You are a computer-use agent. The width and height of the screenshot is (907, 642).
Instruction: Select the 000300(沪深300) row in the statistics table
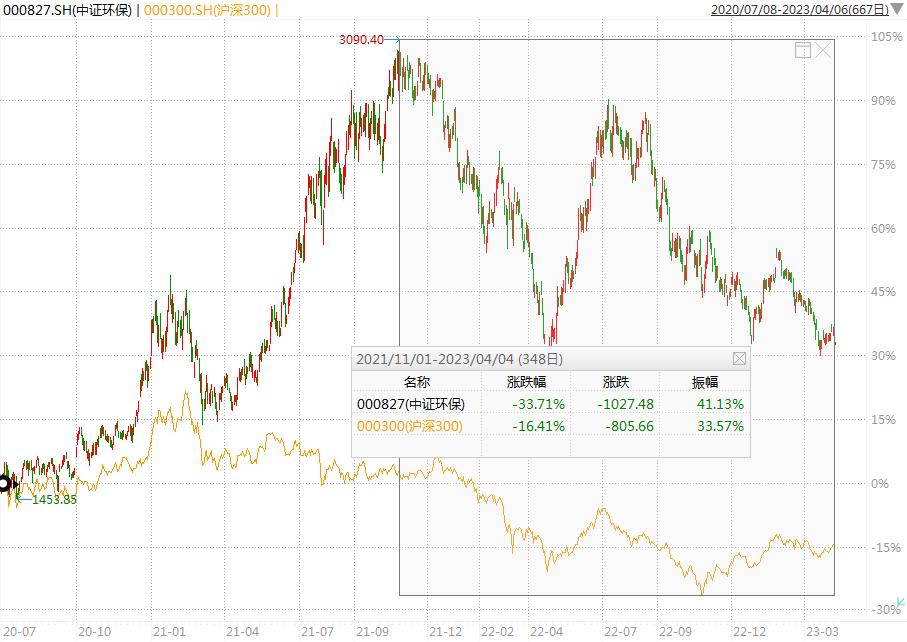point(411,426)
